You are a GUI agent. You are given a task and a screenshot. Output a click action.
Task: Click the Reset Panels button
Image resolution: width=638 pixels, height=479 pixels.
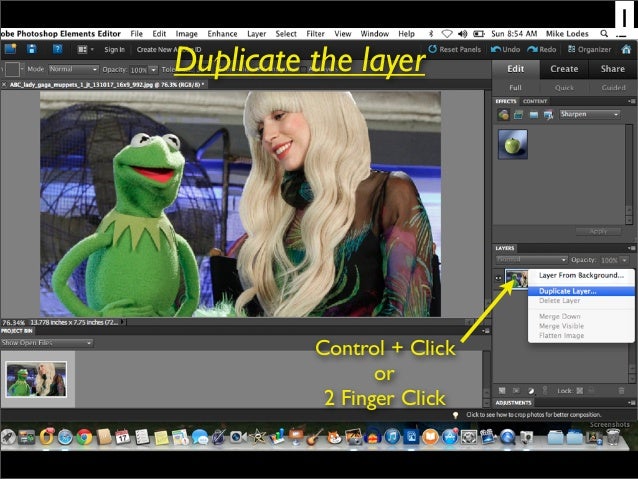455,49
